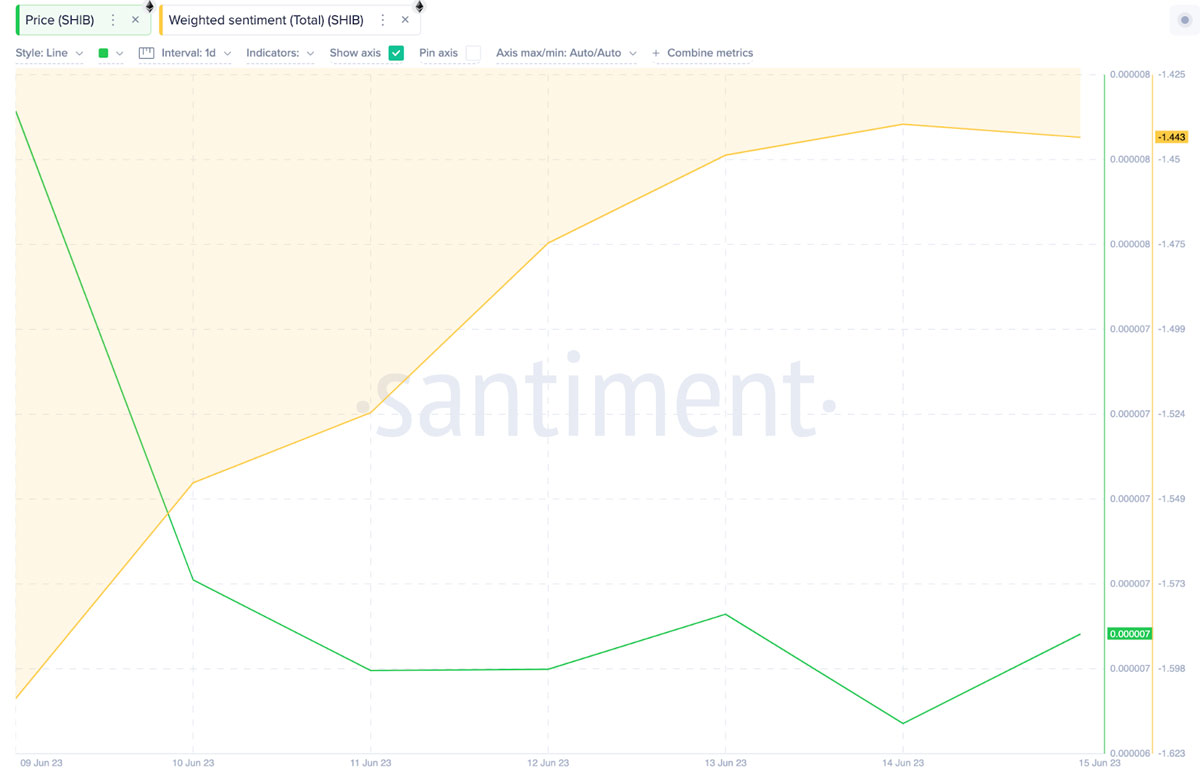Click the Combine metrics button

[702, 53]
